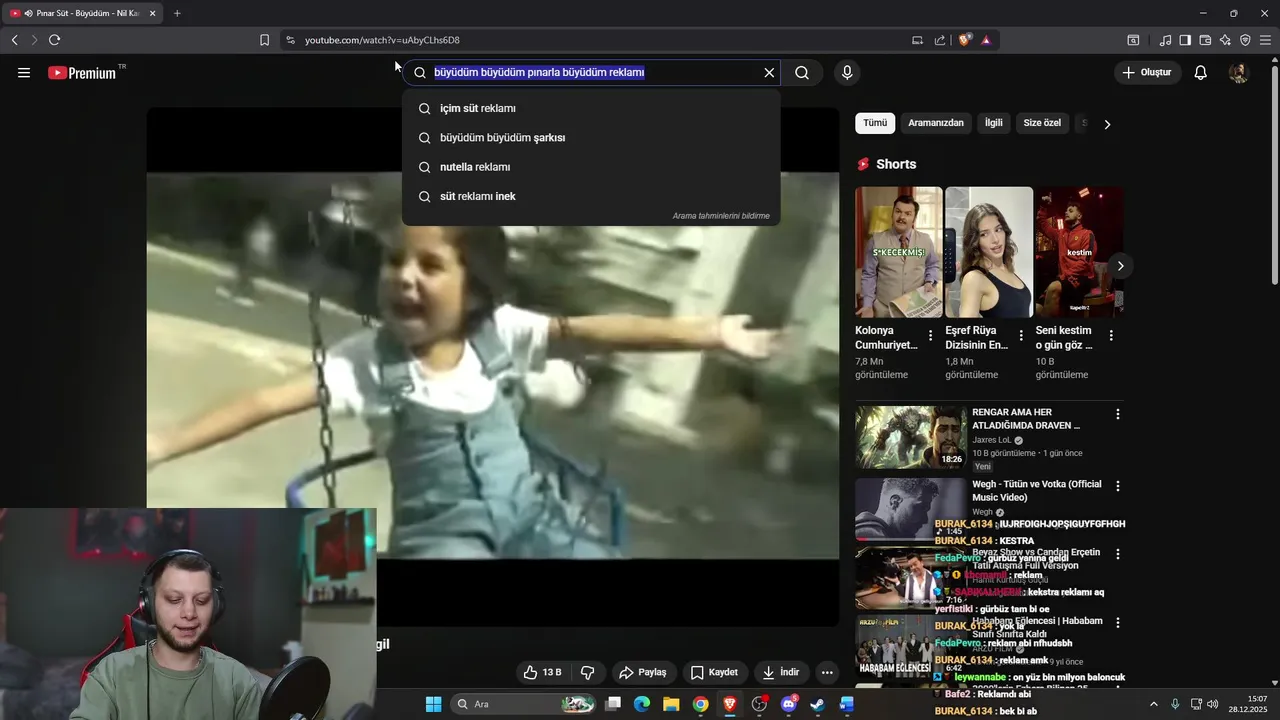Open the Kolonya Cumhuriyeti short thumbnail
Image resolution: width=1280 pixels, height=720 pixels.
899,252
